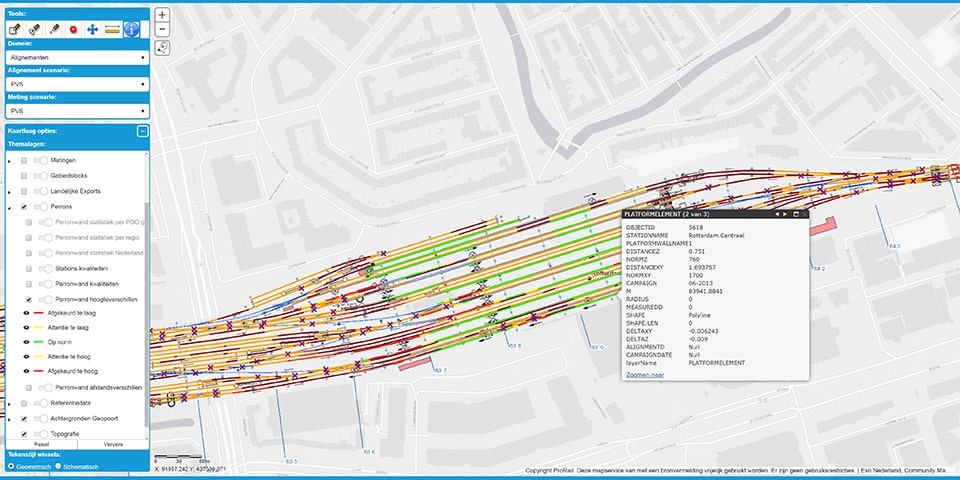This screenshot has height=480, width=960.
Task: Click the pink platform shape near popup
Action: pos(822,227)
